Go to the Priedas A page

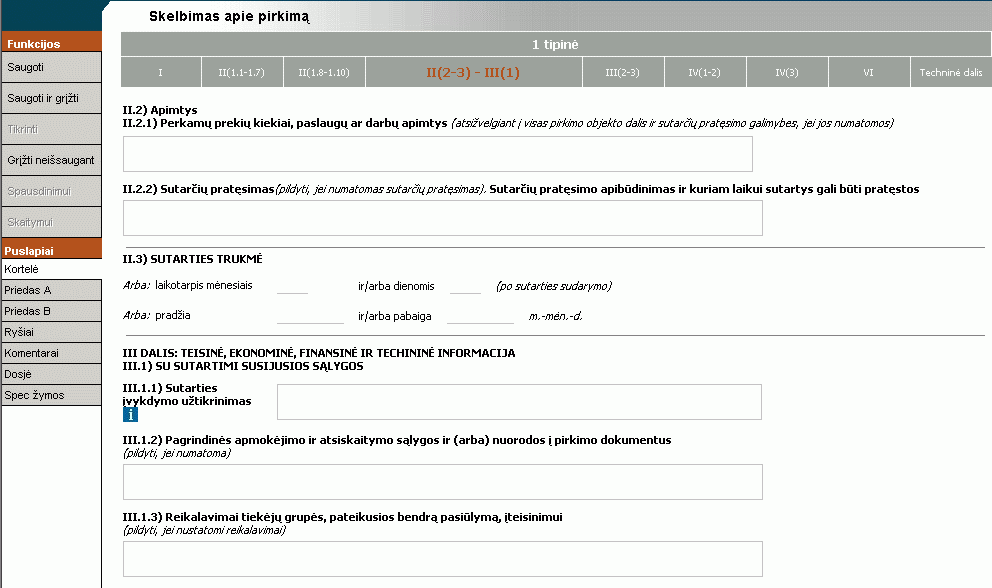pos(51,290)
